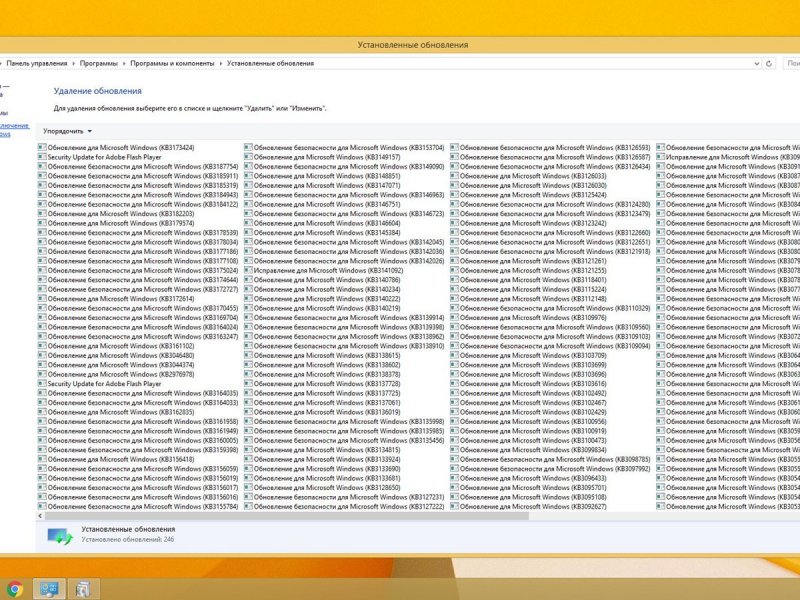
Task: Select the icon of hotfix KB3141092
Action: pyautogui.click(x=248, y=270)
